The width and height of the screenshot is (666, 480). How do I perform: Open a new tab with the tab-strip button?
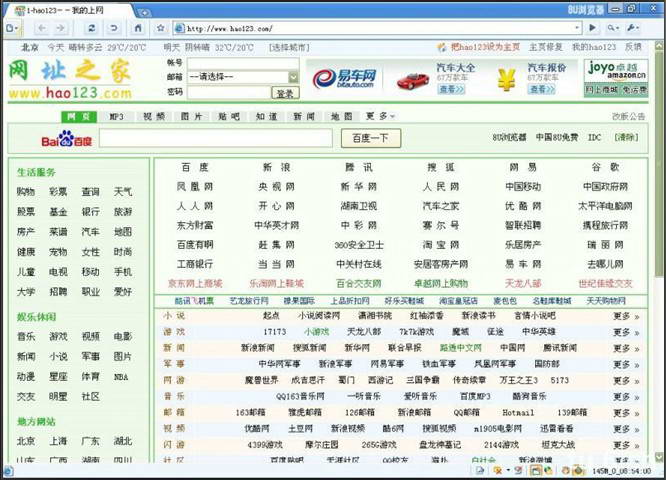click(x=144, y=12)
